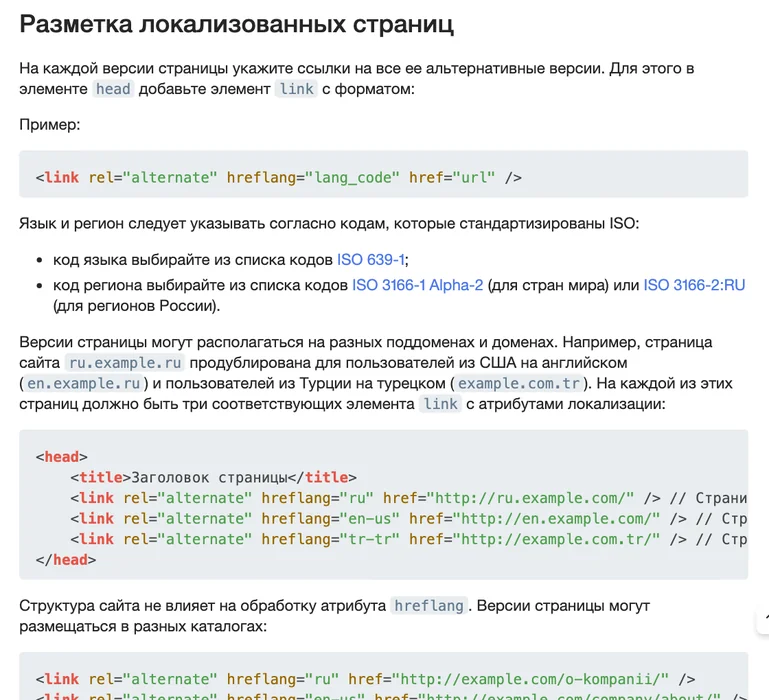Click the code line with hreflang="ru" ru.example.com
The height and width of the screenshot is (700, 769).
(x=409, y=498)
